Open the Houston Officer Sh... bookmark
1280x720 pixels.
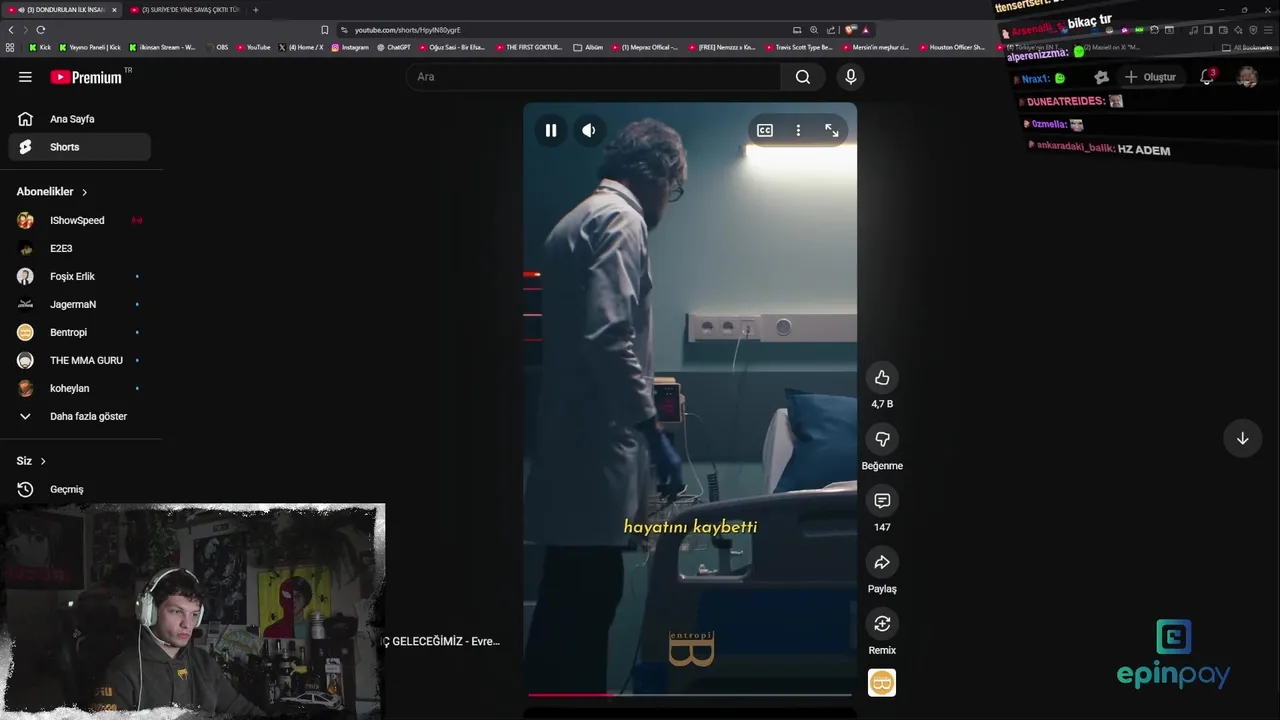tap(950, 47)
